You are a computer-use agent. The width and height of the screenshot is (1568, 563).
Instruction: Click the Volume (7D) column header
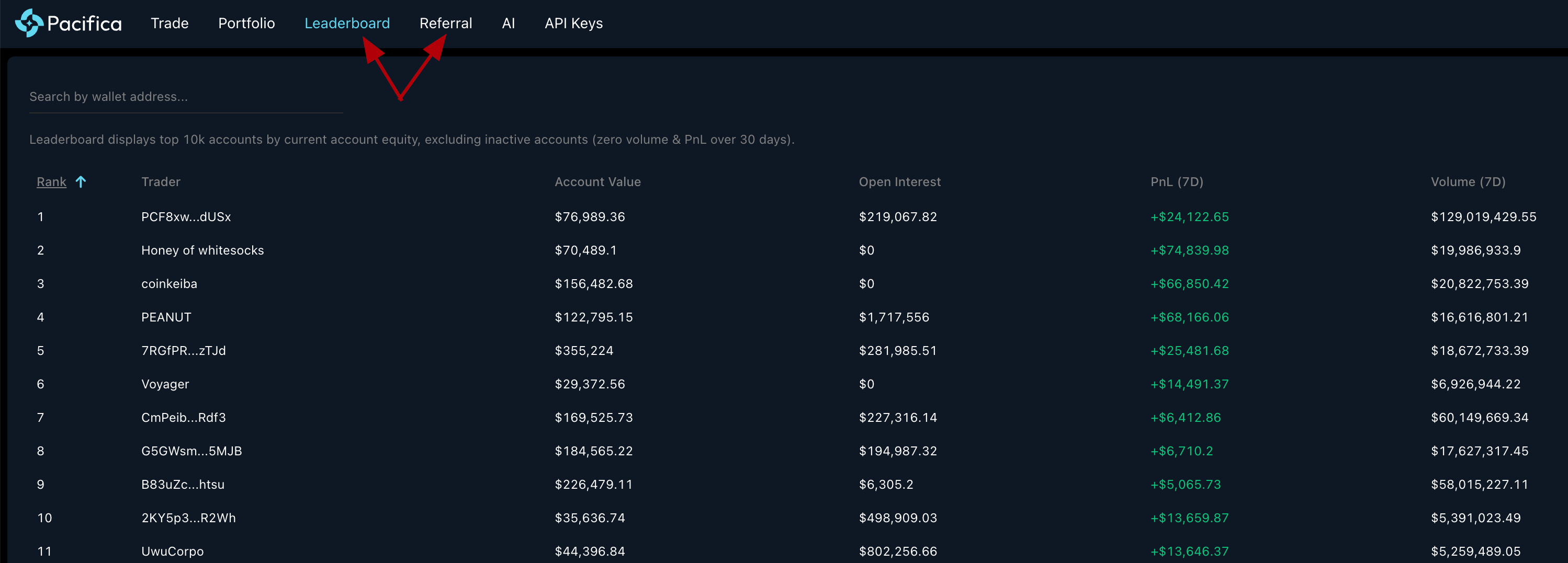pyautogui.click(x=1468, y=182)
